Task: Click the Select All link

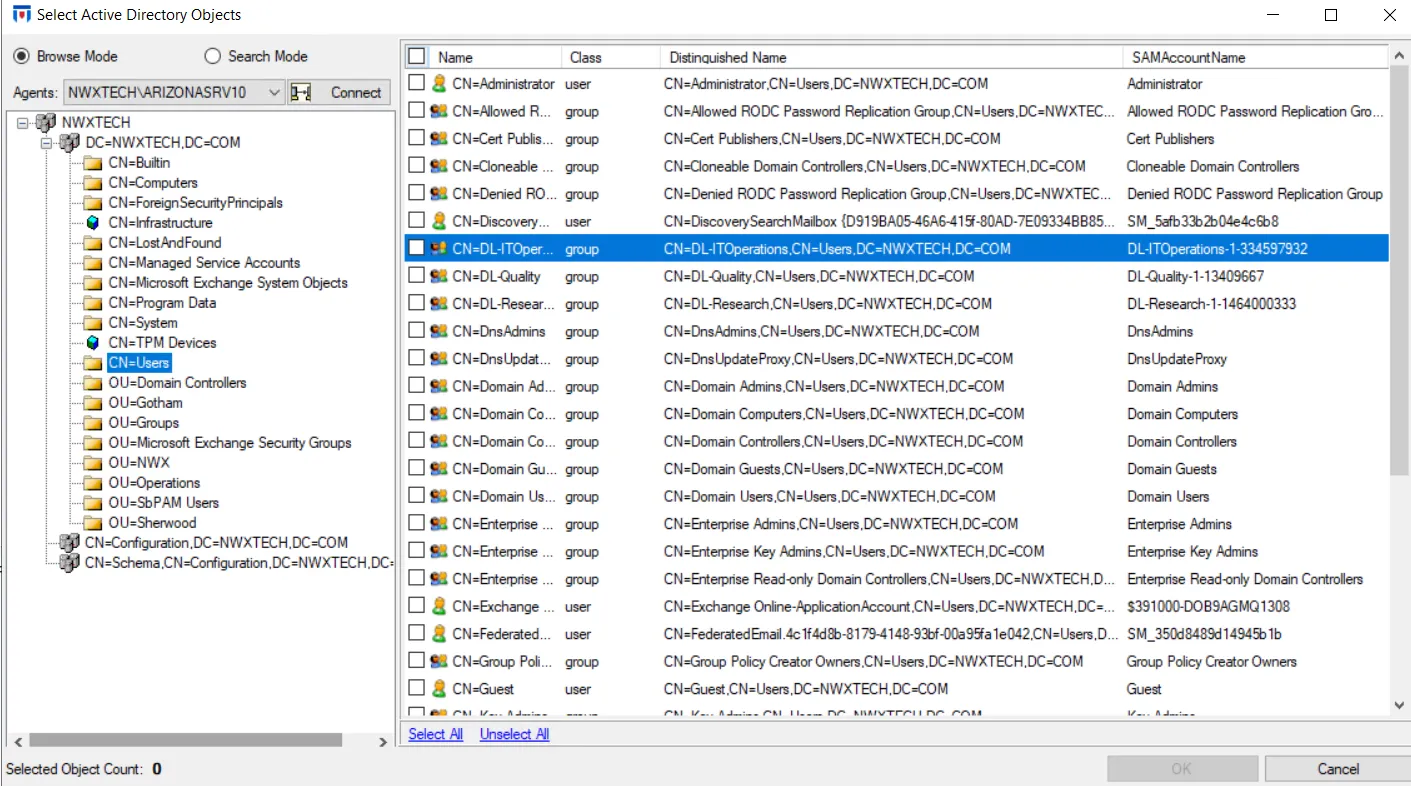Action: pos(436,734)
